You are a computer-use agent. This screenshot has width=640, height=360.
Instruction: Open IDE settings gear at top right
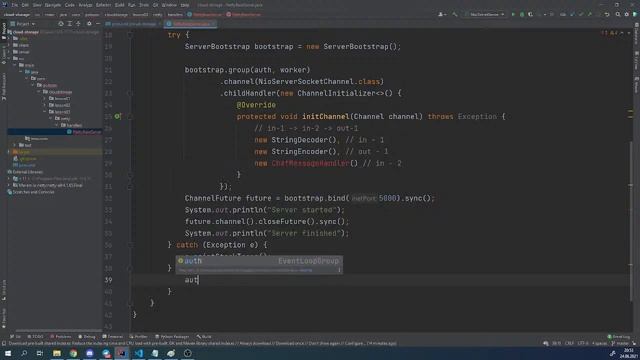coord(627,14)
